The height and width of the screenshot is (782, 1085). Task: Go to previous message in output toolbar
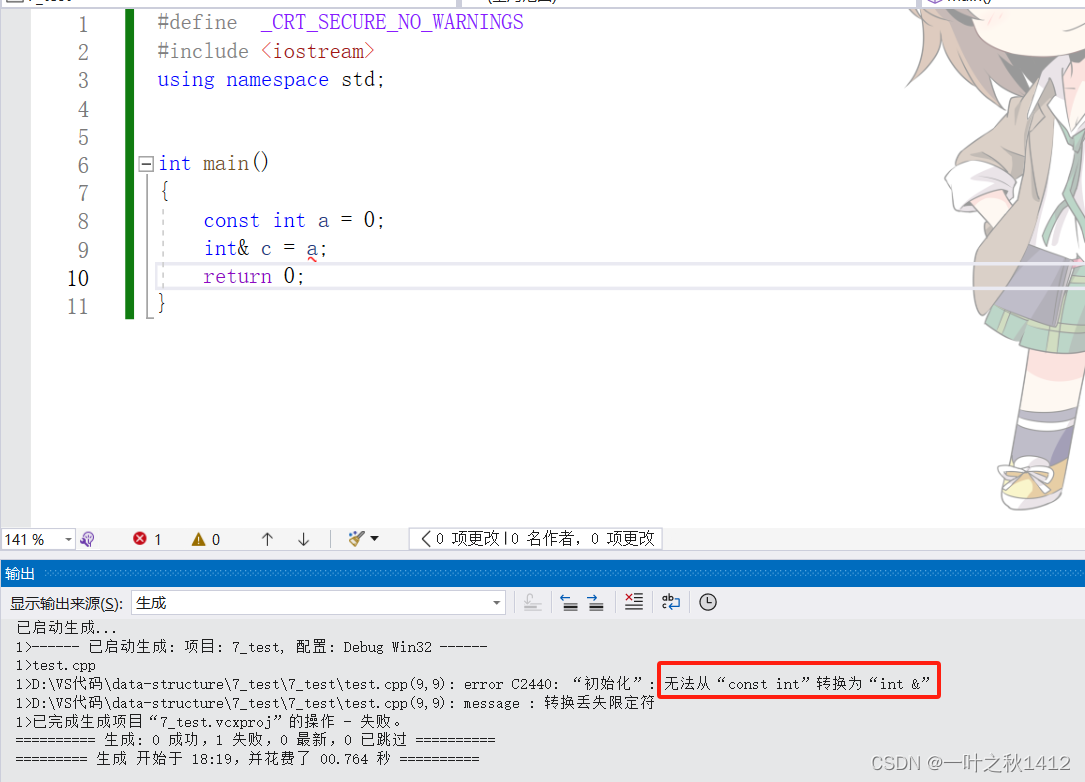pyautogui.click(x=568, y=602)
